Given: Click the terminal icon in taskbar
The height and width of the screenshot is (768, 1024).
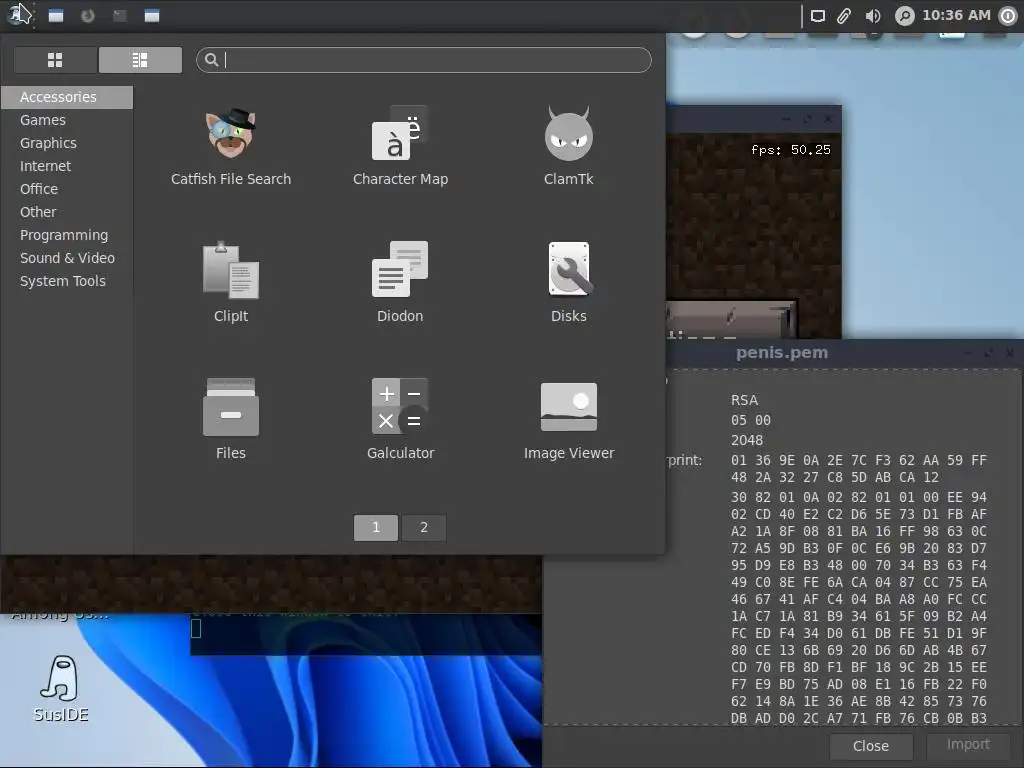Looking at the screenshot, I should [120, 16].
